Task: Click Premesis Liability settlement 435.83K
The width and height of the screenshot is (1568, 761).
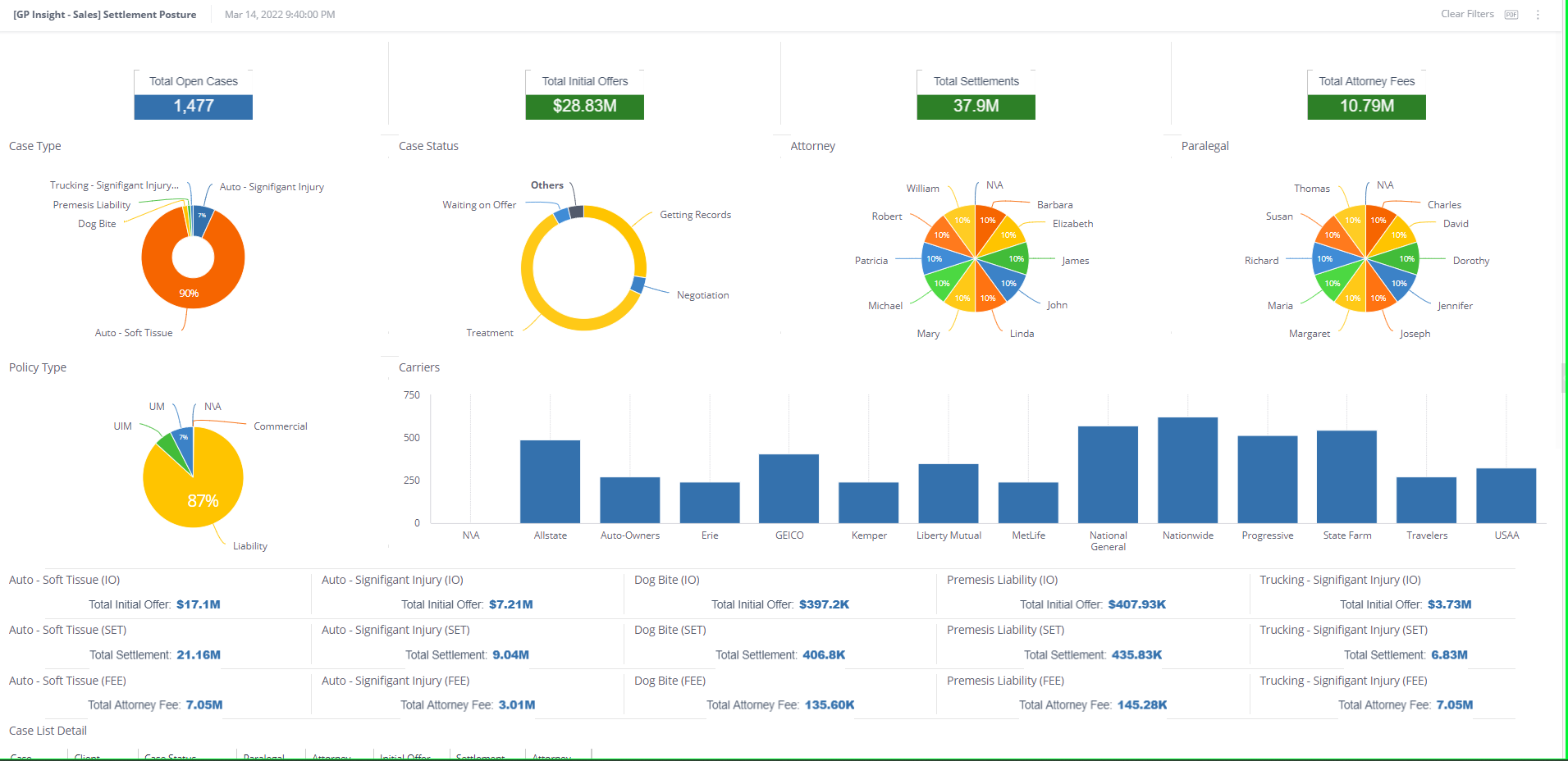Action: click(x=1136, y=655)
